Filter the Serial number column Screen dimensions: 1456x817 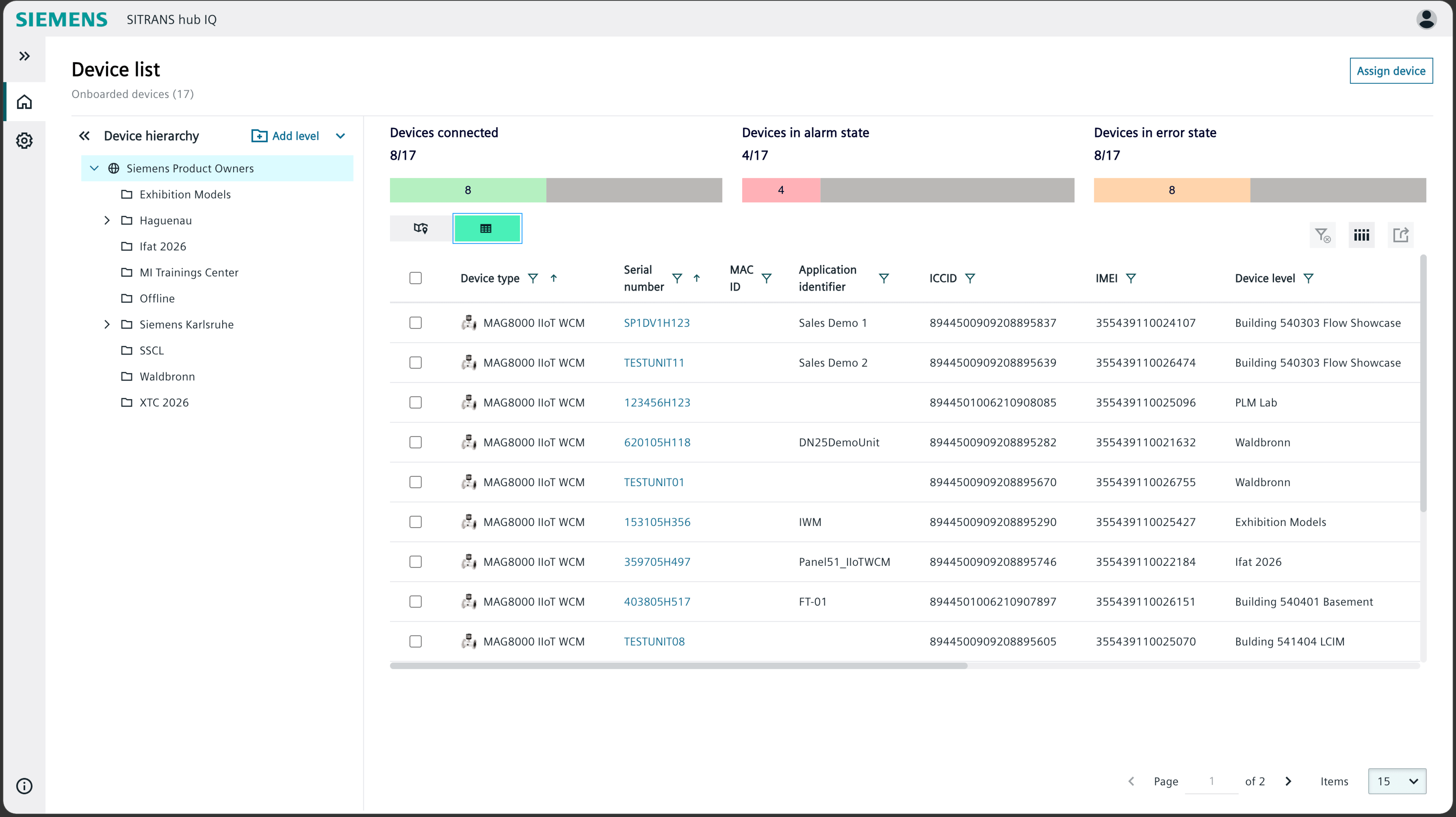click(x=676, y=278)
